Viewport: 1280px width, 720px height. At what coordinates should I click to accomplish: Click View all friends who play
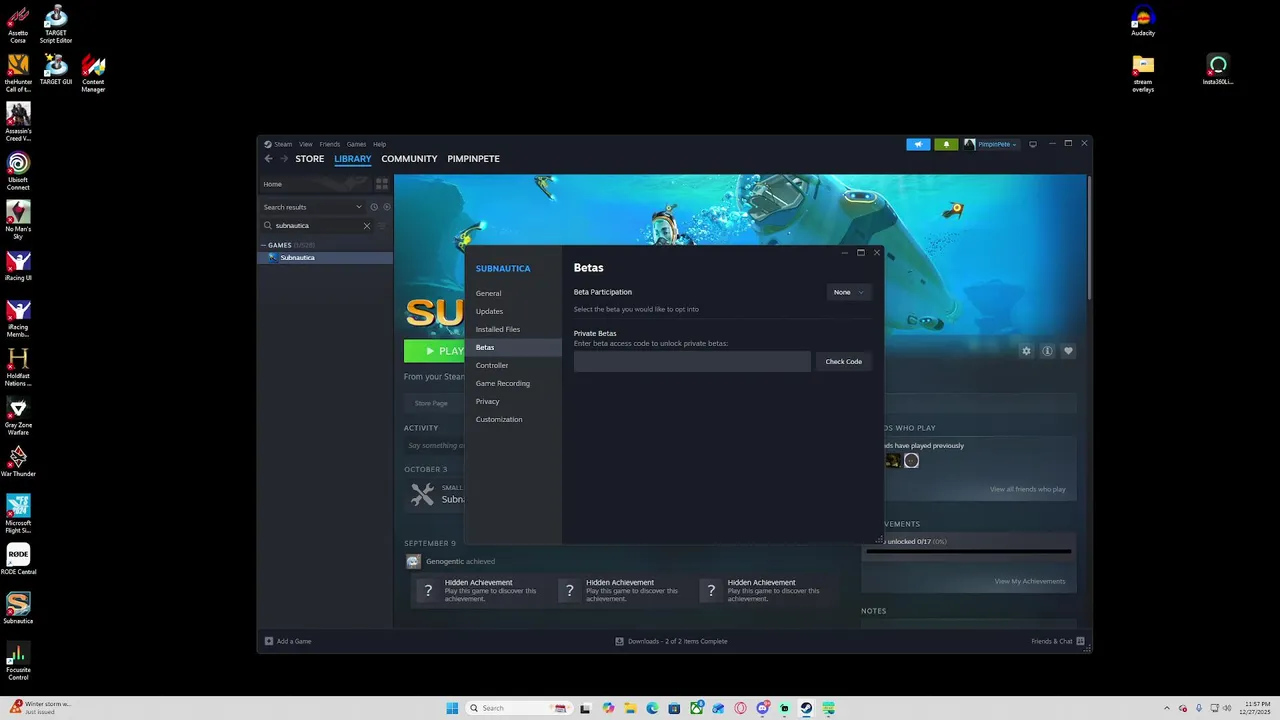coord(1028,489)
